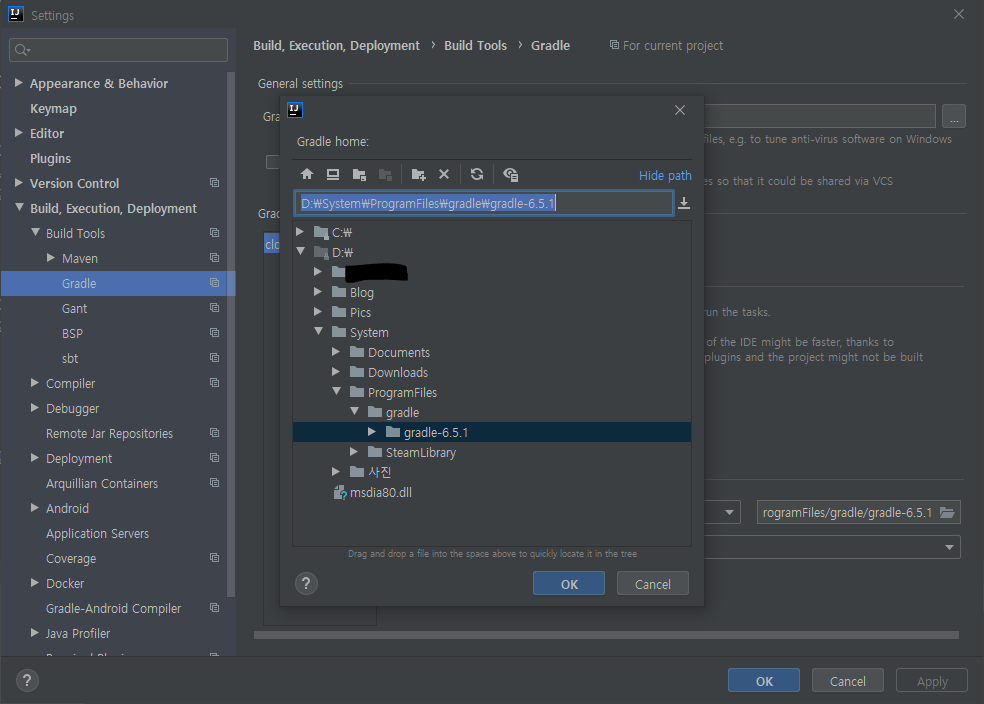The image size is (984, 704).
Task: Click the Desktop directory toolbar icon
Action: pyautogui.click(x=333, y=174)
